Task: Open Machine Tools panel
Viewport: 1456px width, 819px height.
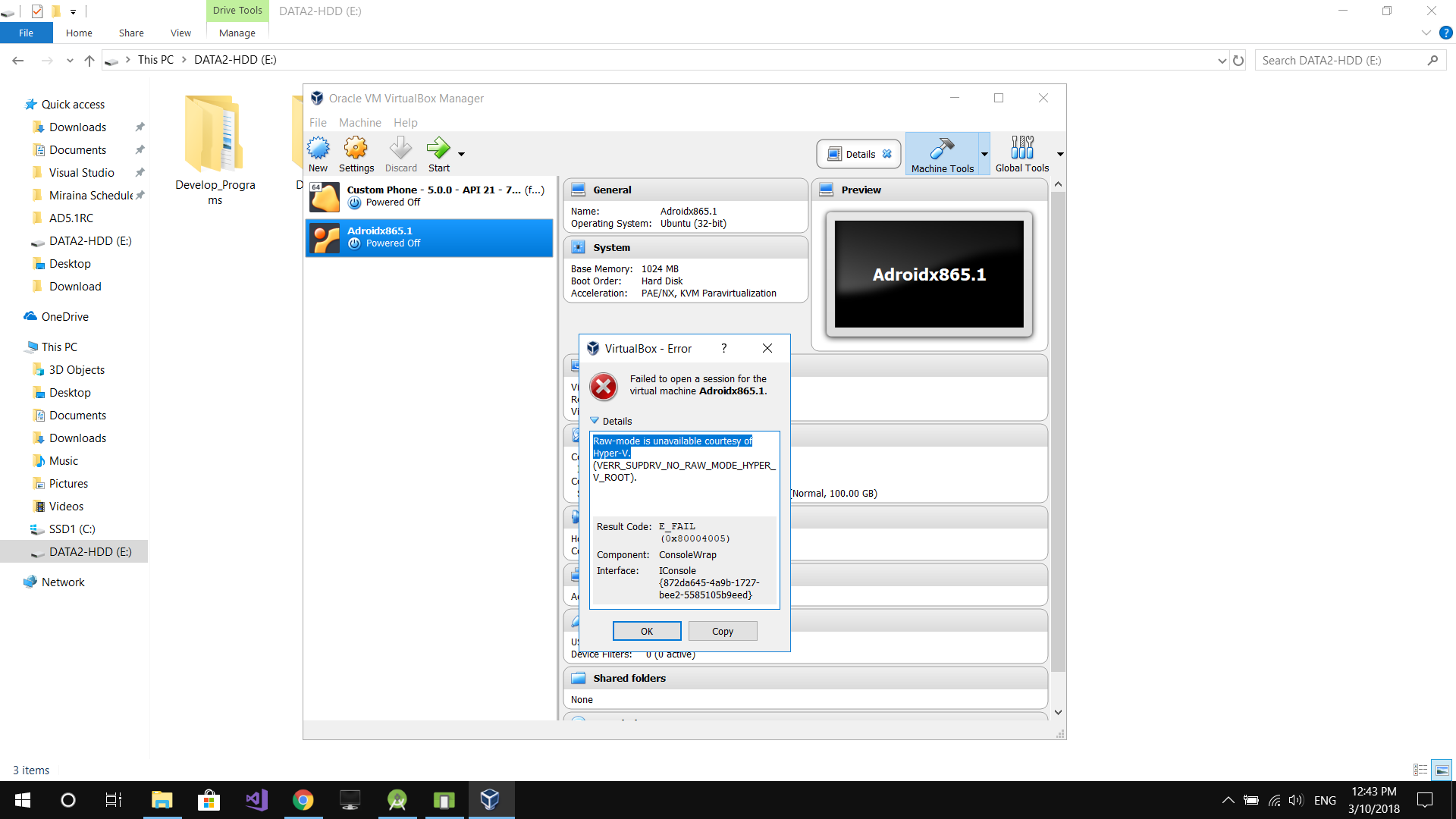Action: (942, 154)
